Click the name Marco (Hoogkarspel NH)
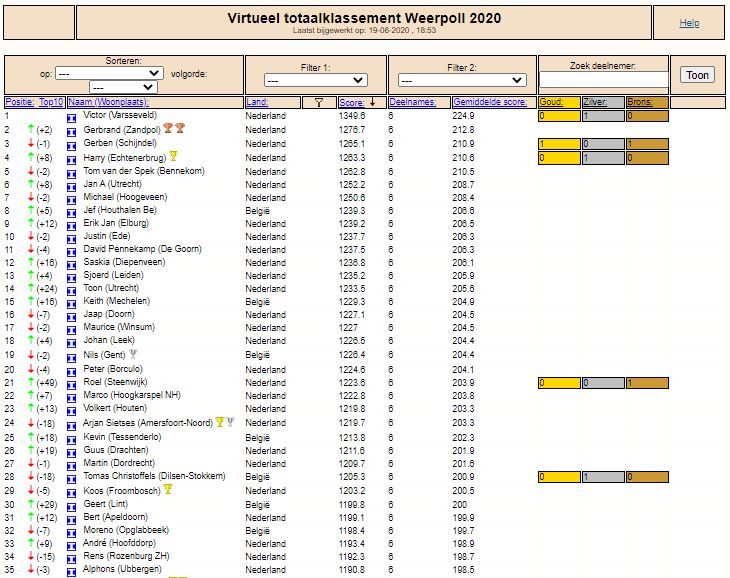Screen dimensions: 730x578 132,395
